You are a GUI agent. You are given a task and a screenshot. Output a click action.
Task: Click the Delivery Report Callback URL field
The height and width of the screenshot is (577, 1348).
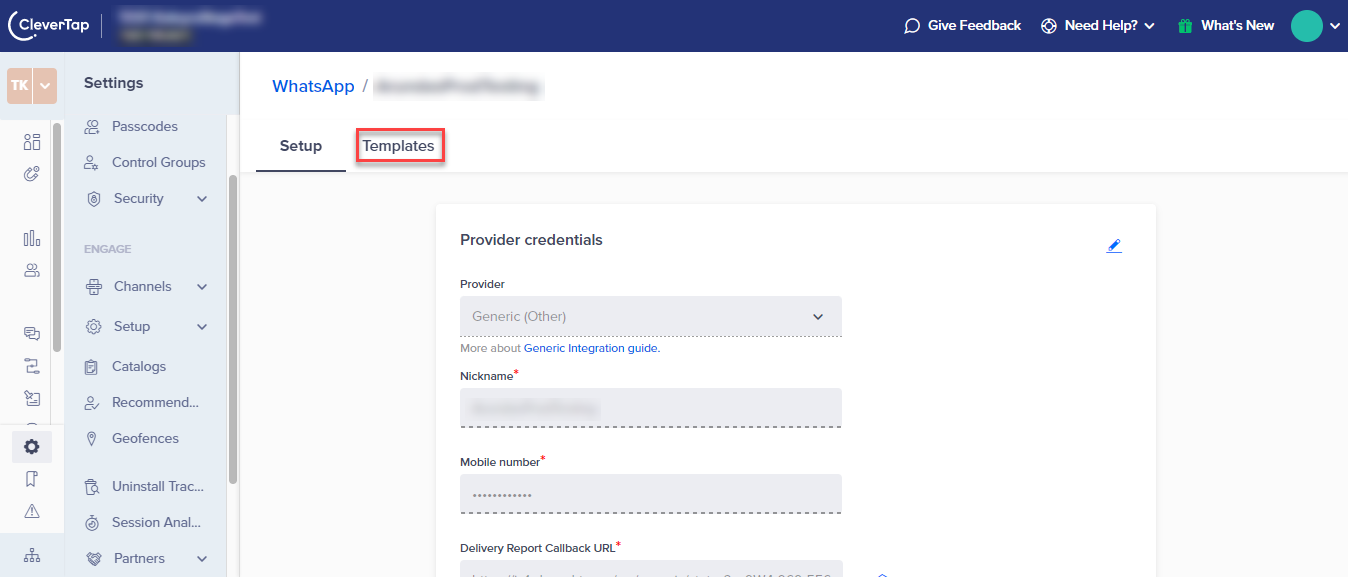[x=651, y=568]
